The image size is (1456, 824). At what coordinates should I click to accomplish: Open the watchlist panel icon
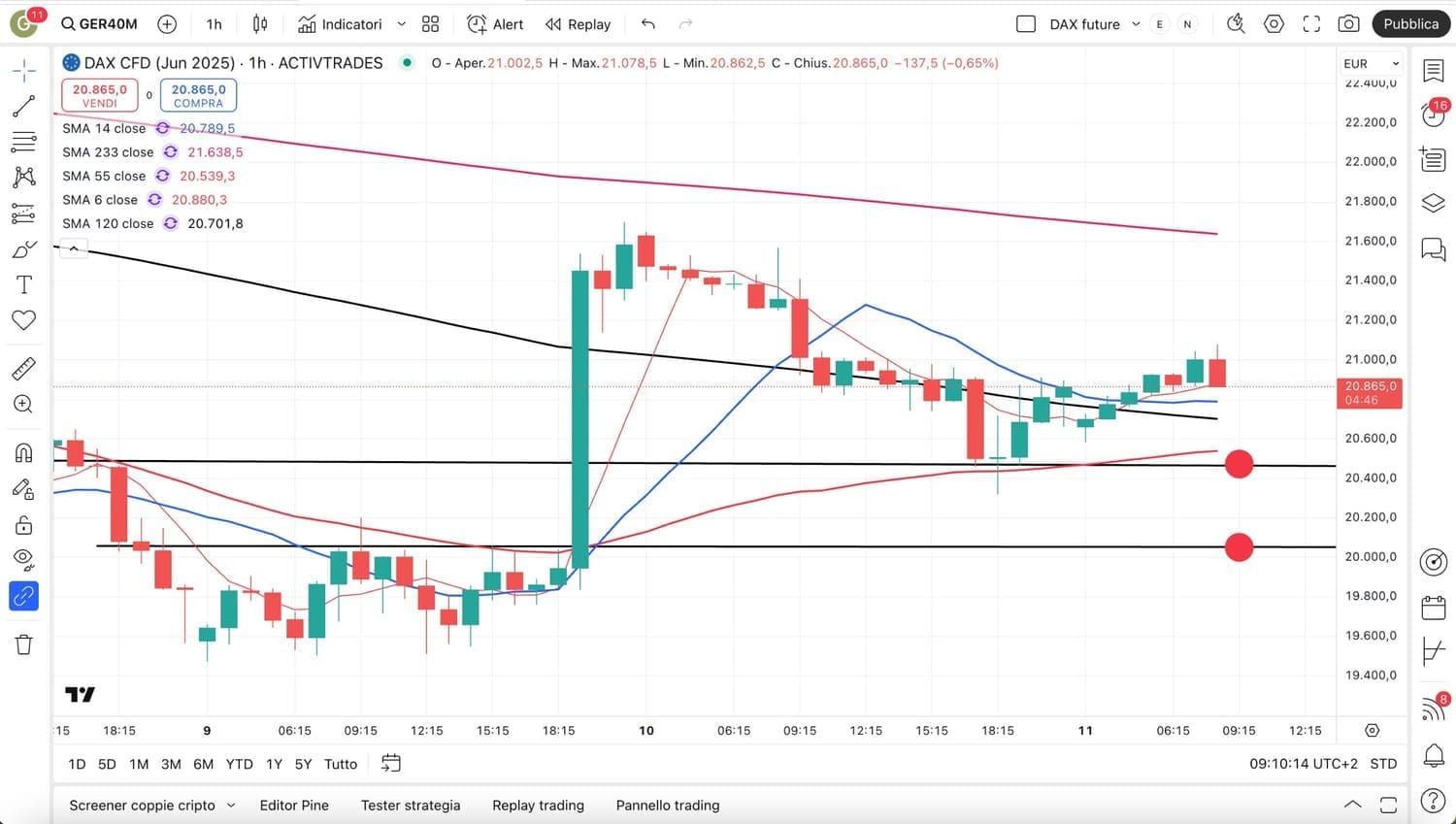click(x=1433, y=71)
